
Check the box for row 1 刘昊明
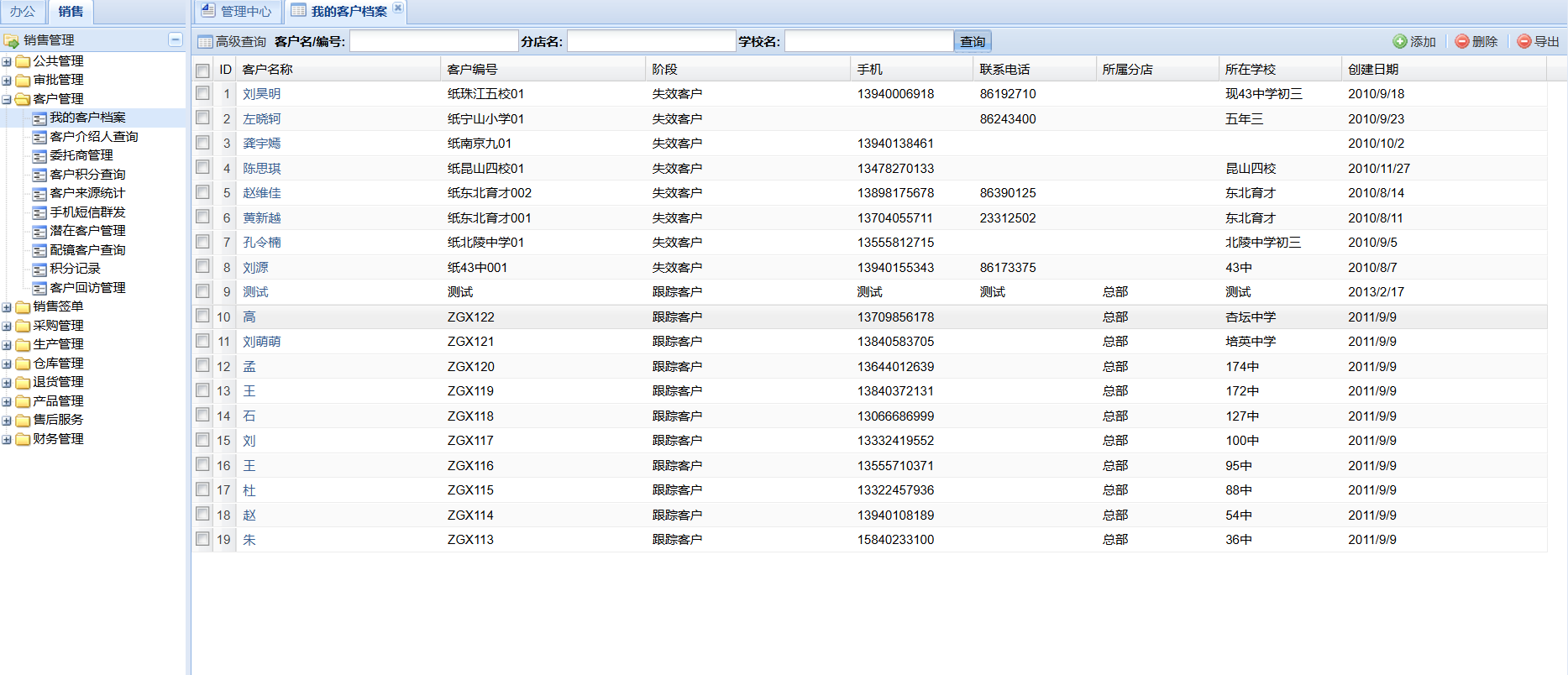pyautogui.click(x=202, y=93)
